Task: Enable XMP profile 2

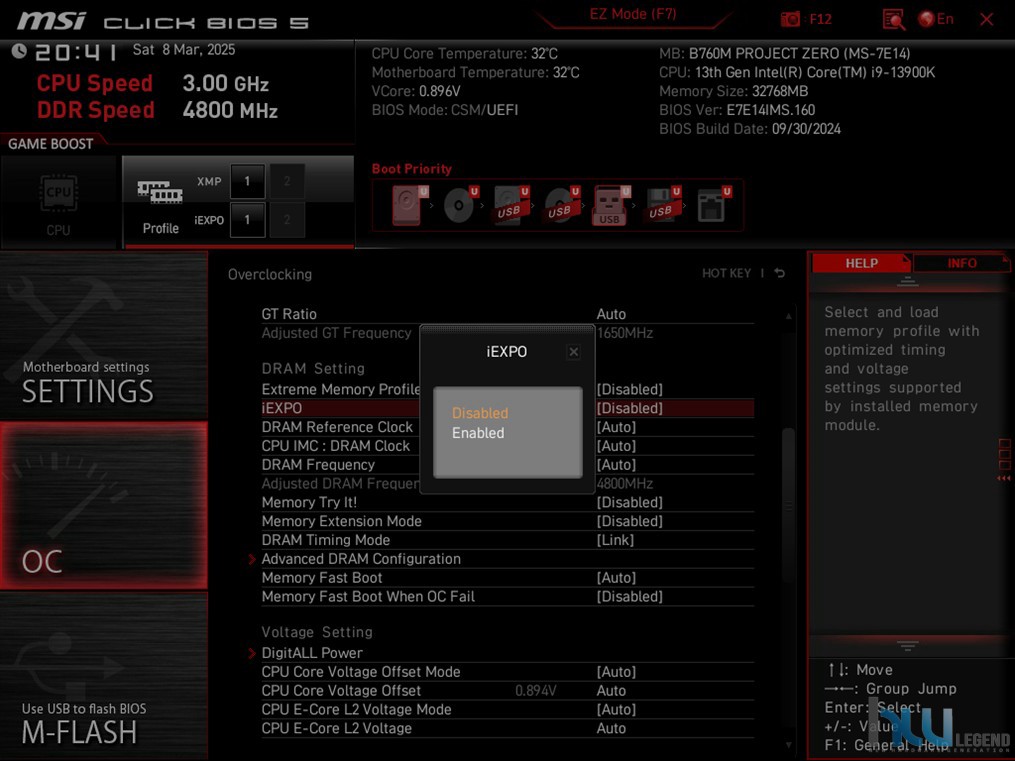Action: click(x=286, y=181)
